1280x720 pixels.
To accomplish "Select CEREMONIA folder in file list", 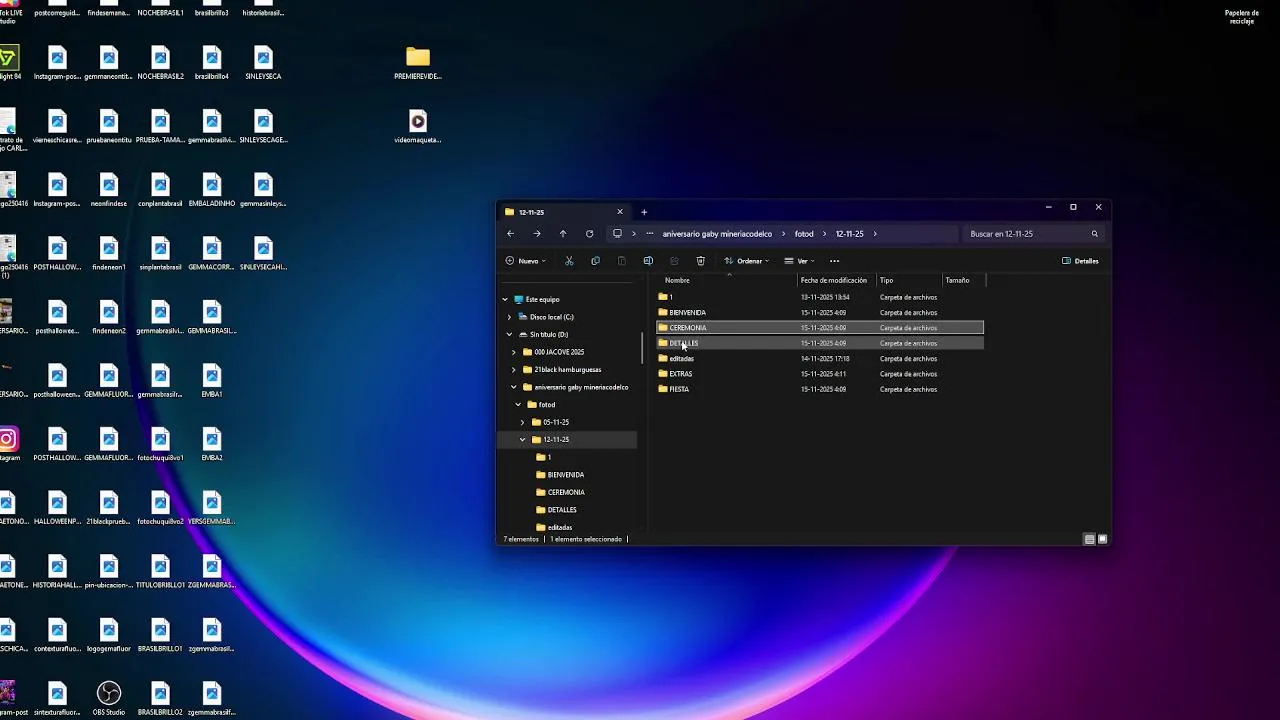I will point(820,328).
